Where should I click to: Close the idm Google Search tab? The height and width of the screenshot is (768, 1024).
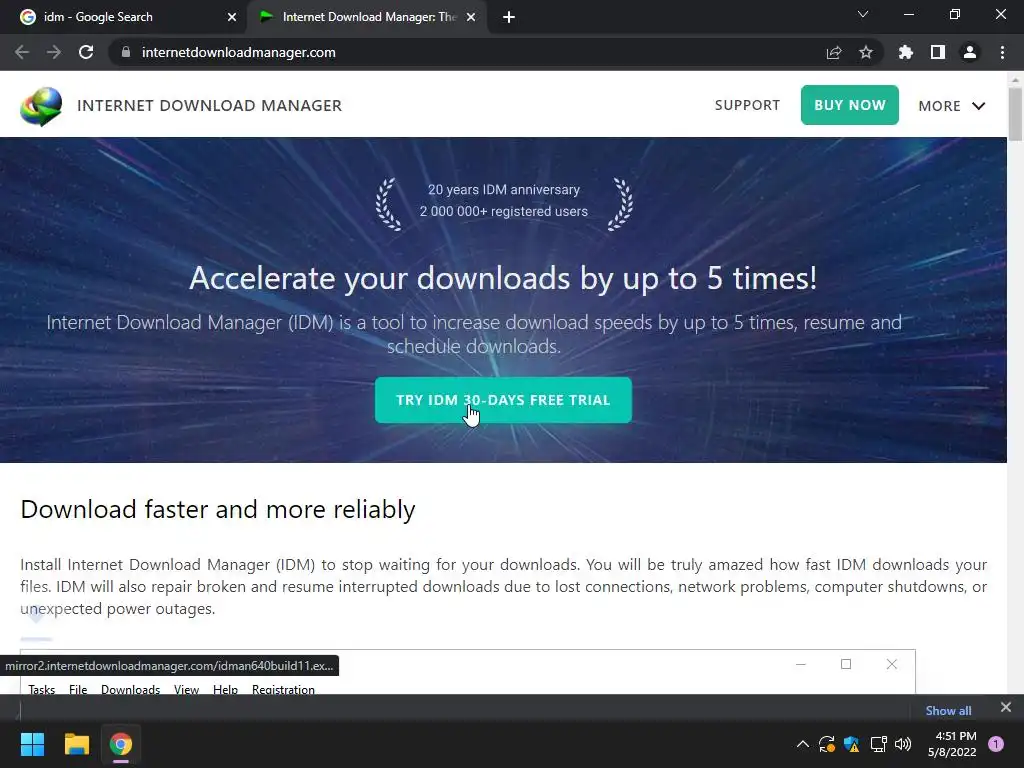tap(232, 17)
